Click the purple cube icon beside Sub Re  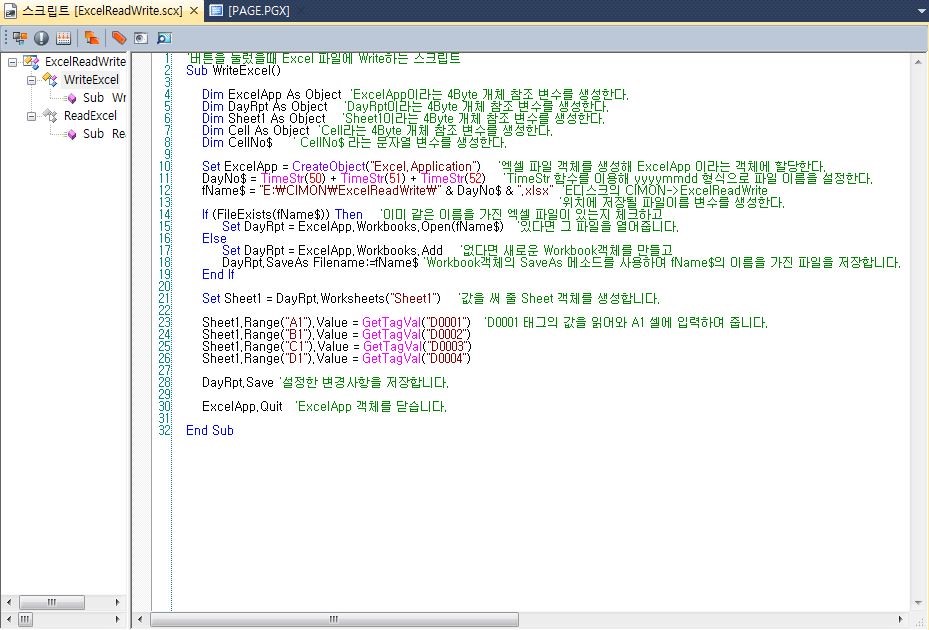click(72, 135)
